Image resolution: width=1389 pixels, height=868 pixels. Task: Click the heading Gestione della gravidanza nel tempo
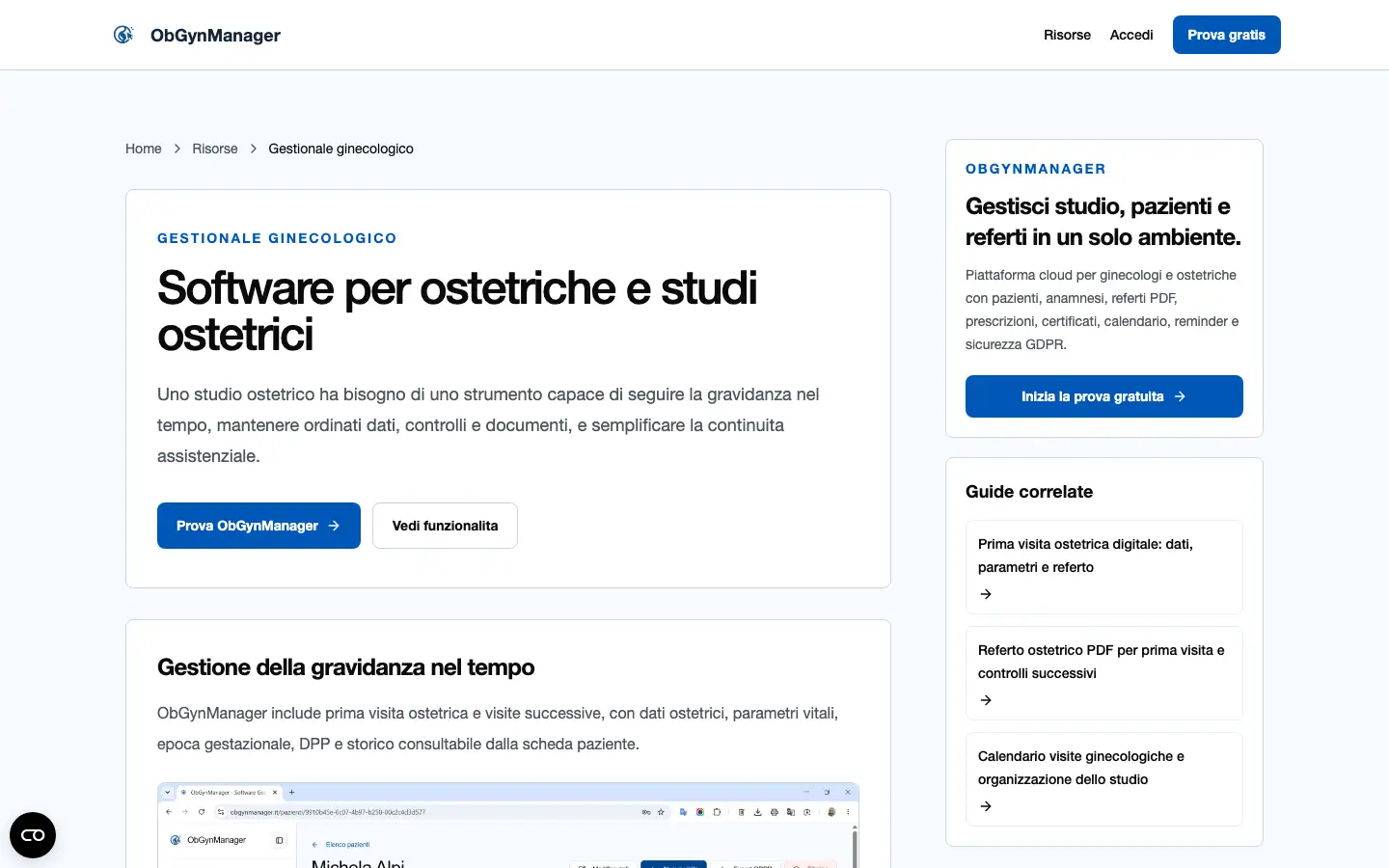(x=345, y=667)
